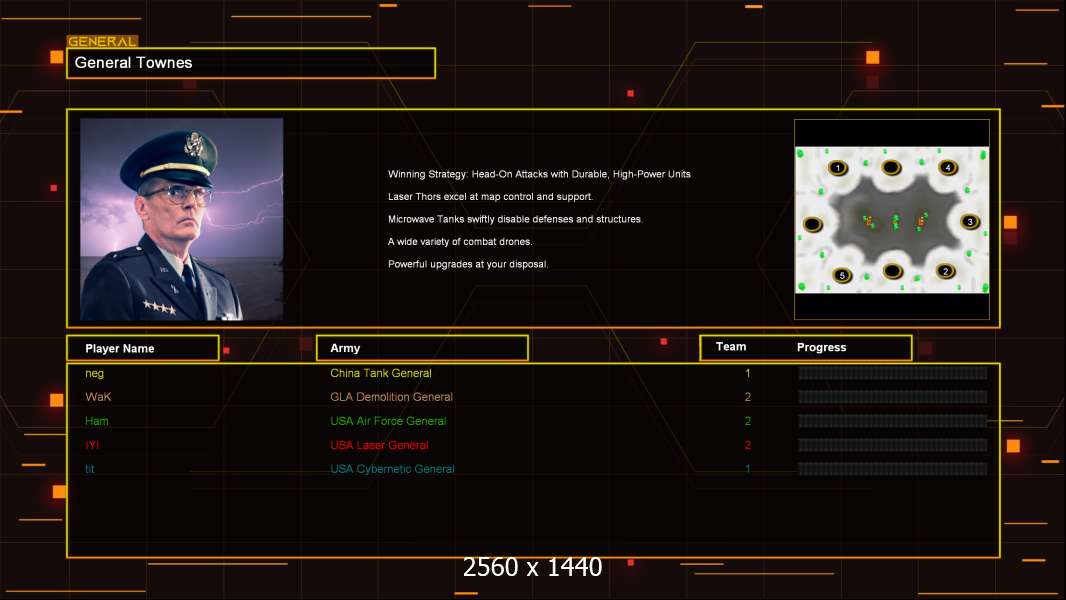Click the Winning Strategy text line

coord(539,175)
